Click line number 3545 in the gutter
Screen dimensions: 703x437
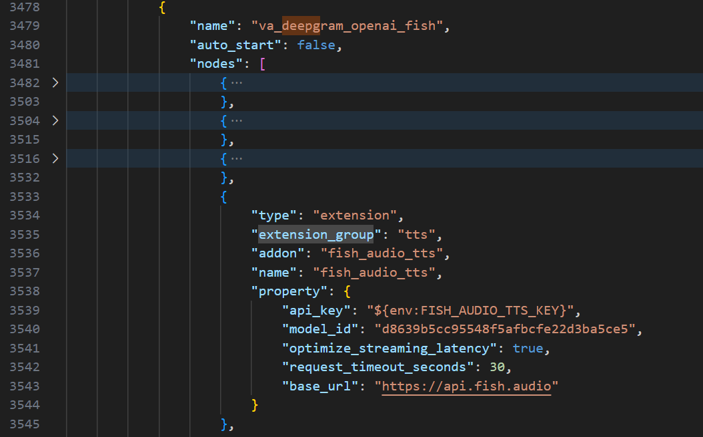pyautogui.click(x=25, y=424)
